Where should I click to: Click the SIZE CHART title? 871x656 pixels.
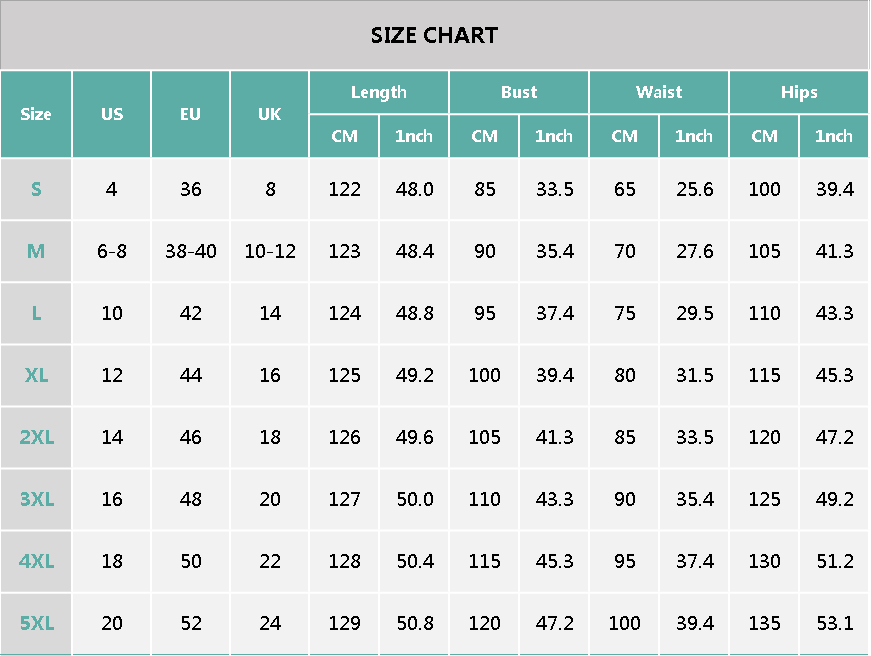[x=434, y=36]
